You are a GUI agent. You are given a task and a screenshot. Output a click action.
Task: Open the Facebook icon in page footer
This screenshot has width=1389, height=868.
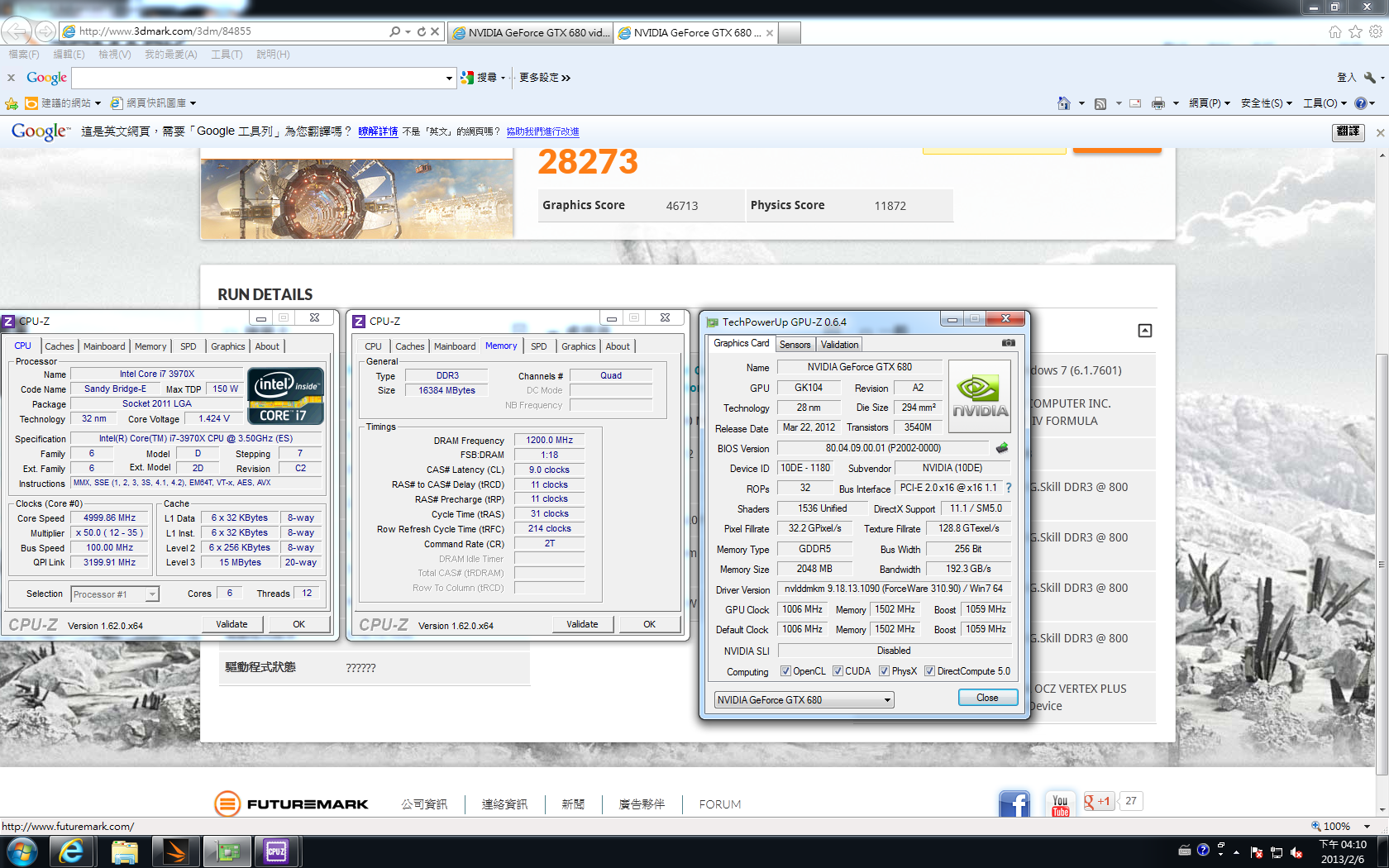1014,804
